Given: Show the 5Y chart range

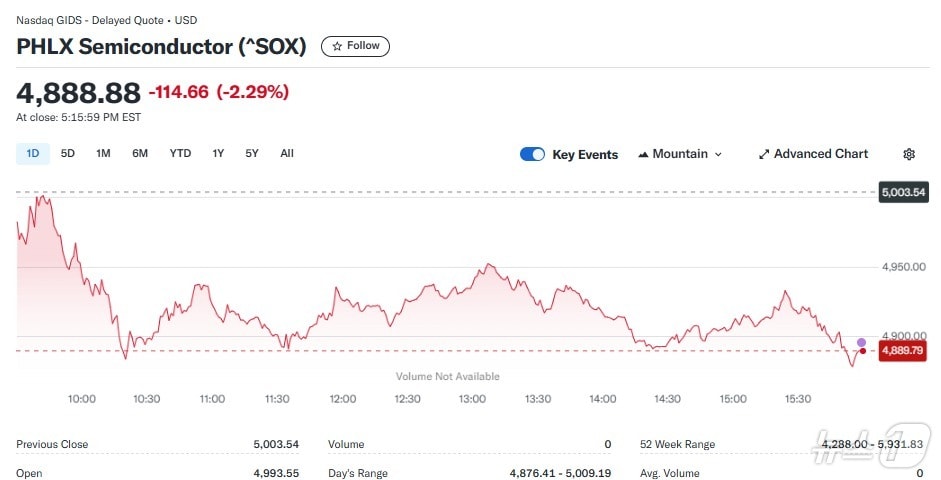Looking at the screenshot, I should [252, 153].
